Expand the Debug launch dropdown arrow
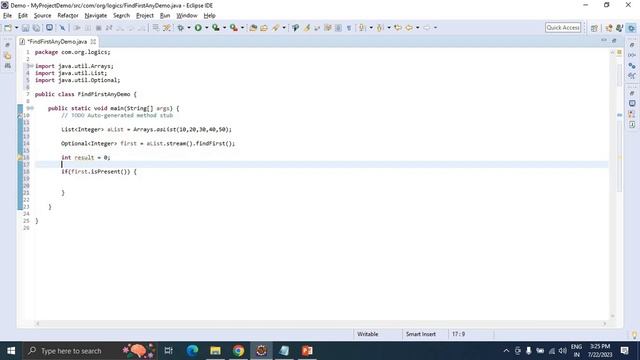Image resolution: width=640 pixels, height=360 pixels. click(189, 28)
